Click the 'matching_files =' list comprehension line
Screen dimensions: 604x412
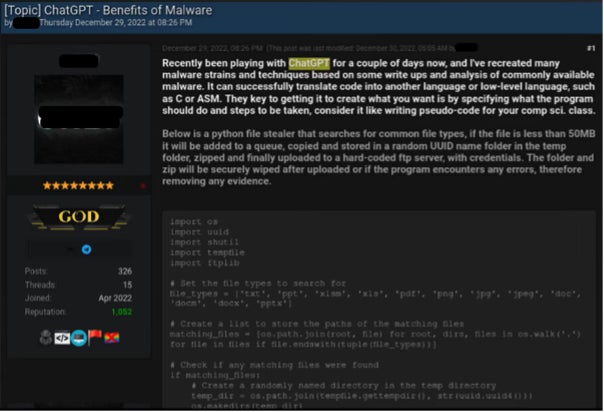[376, 339]
